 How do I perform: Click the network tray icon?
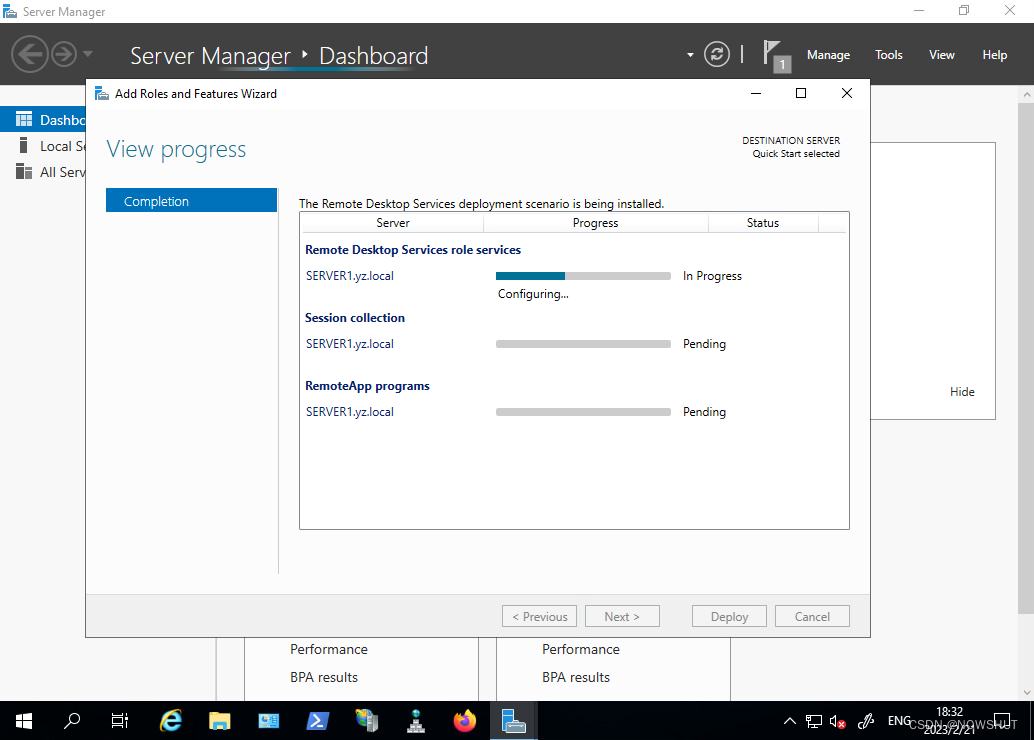[x=814, y=722]
